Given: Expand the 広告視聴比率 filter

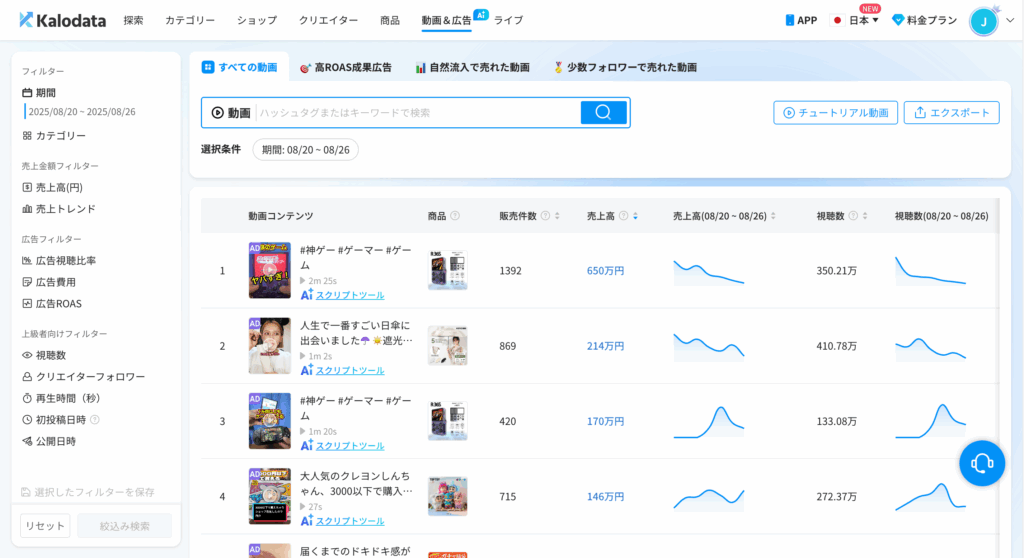Looking at the screenshot, I should click(x=59, y=261).
